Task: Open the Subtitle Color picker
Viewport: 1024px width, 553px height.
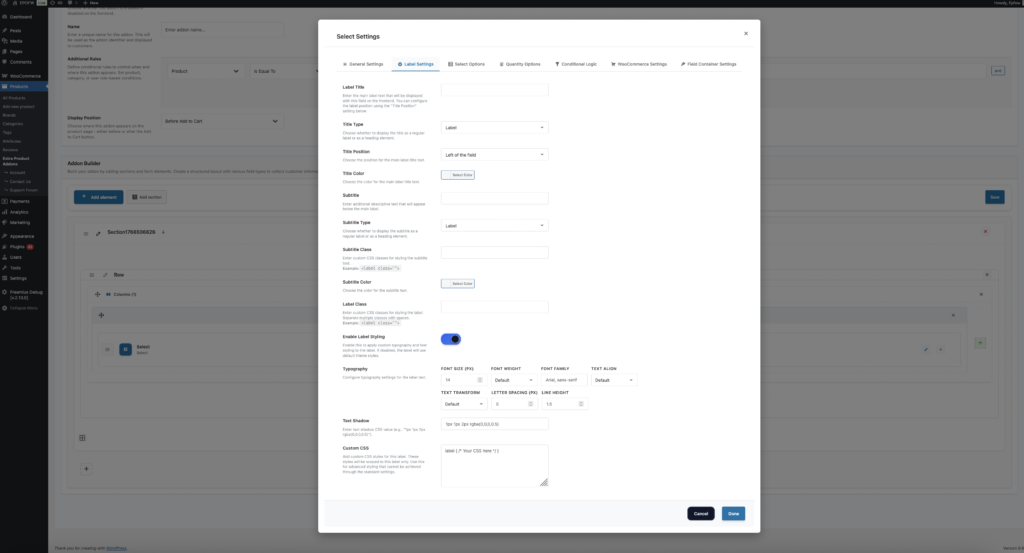Action: [458, 284]
